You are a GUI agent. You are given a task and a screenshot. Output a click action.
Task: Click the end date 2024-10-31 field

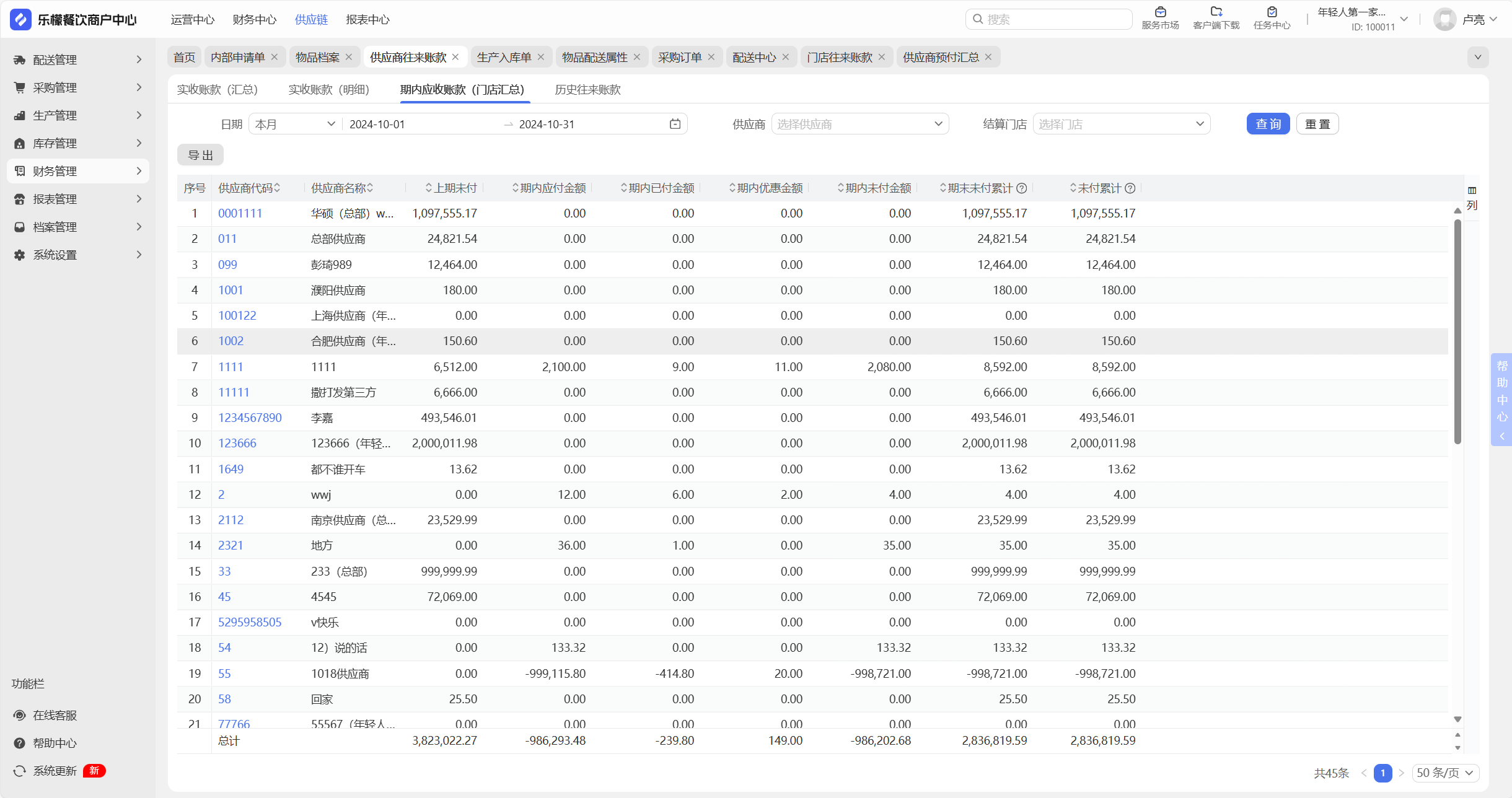589,124
